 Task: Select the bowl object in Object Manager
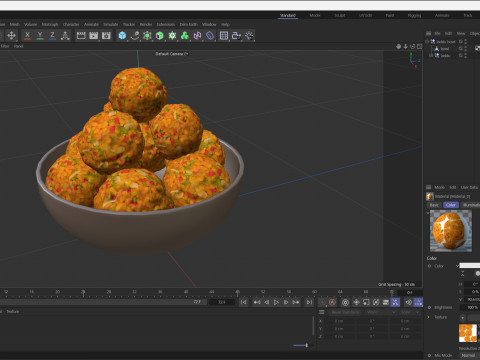[x=445, y=49]
